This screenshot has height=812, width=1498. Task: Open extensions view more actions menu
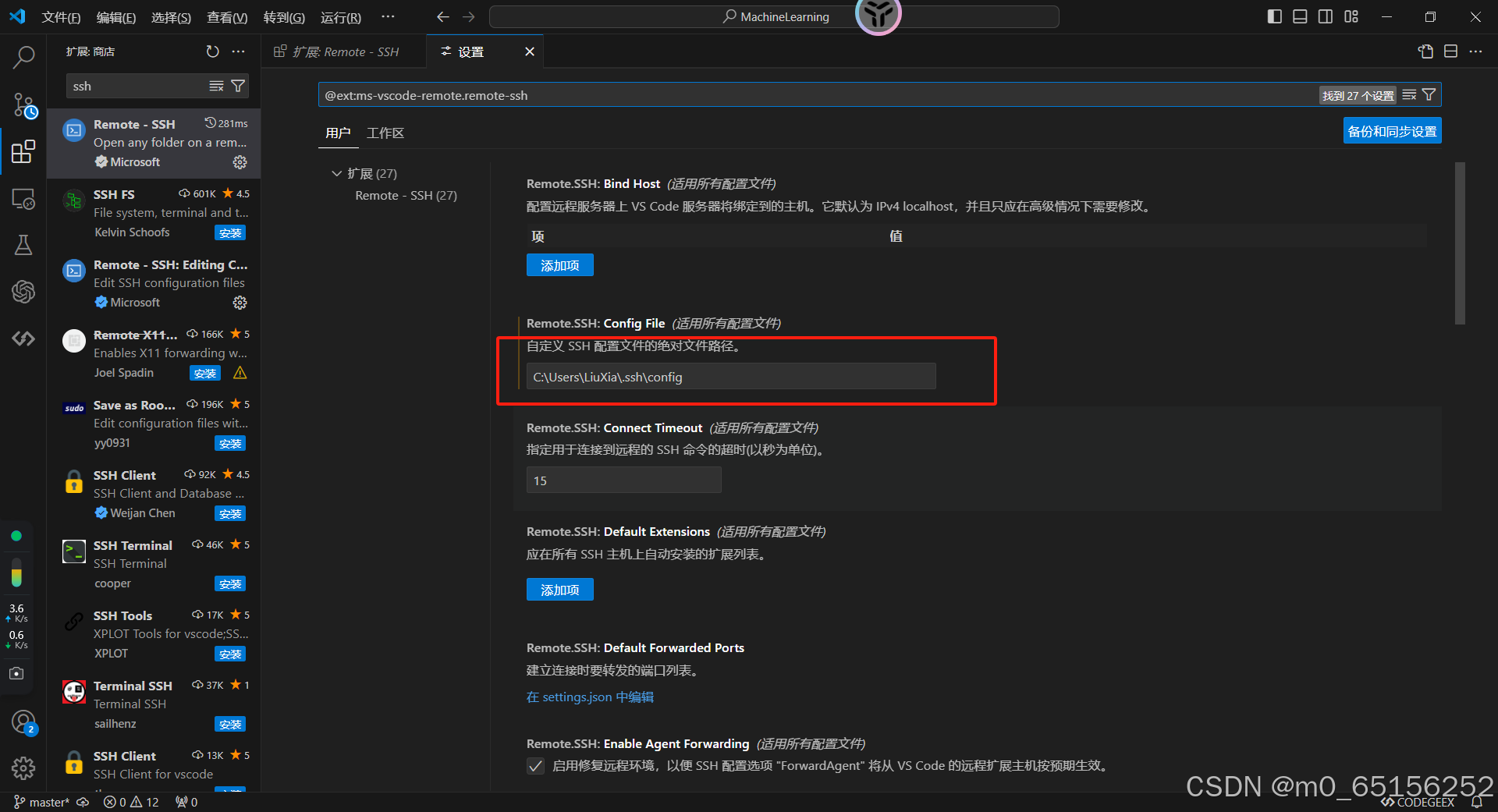tap(238, 51)
